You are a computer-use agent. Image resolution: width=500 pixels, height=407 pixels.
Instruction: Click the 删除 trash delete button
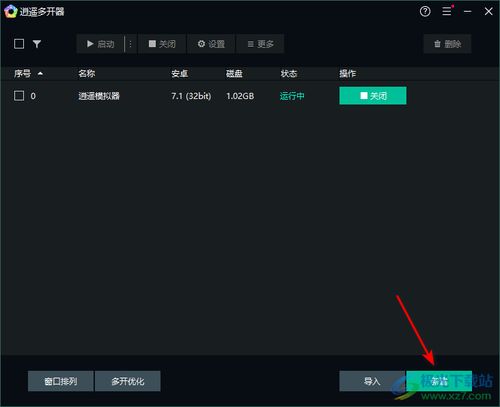click(447, 44)
